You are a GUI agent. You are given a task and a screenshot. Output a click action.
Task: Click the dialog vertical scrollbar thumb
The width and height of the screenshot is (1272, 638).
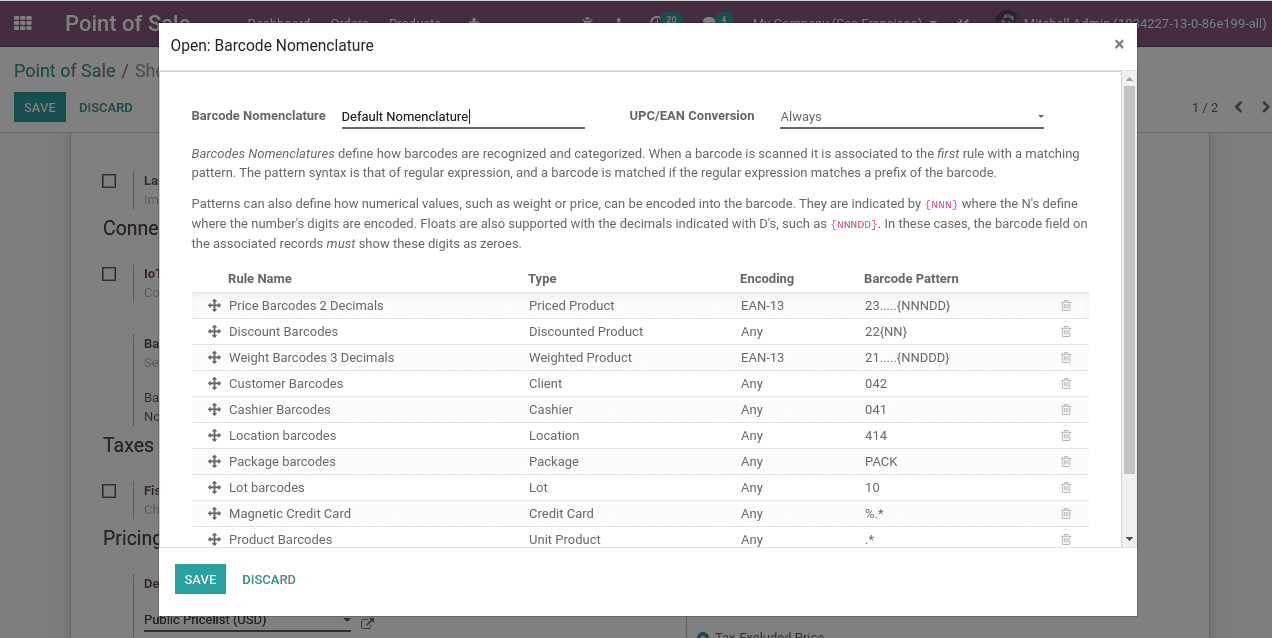1129,280
